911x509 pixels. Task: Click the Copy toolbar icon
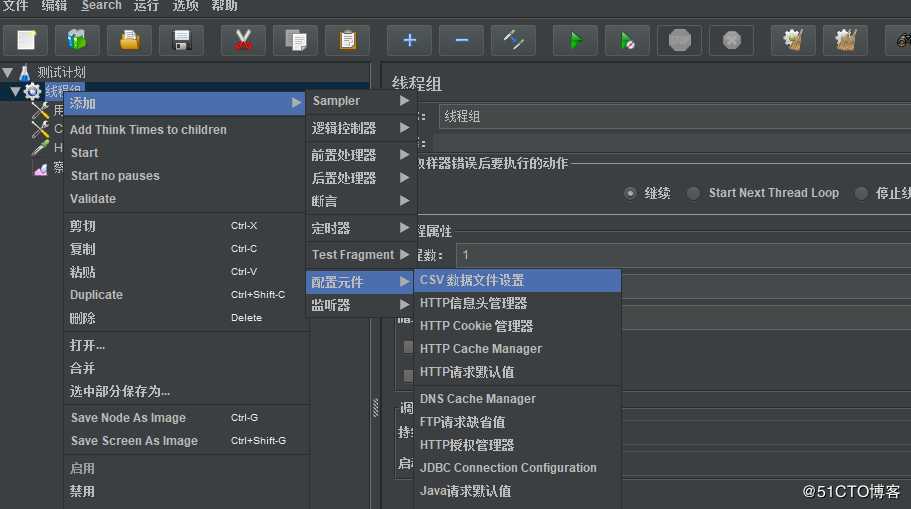[296, 41]
